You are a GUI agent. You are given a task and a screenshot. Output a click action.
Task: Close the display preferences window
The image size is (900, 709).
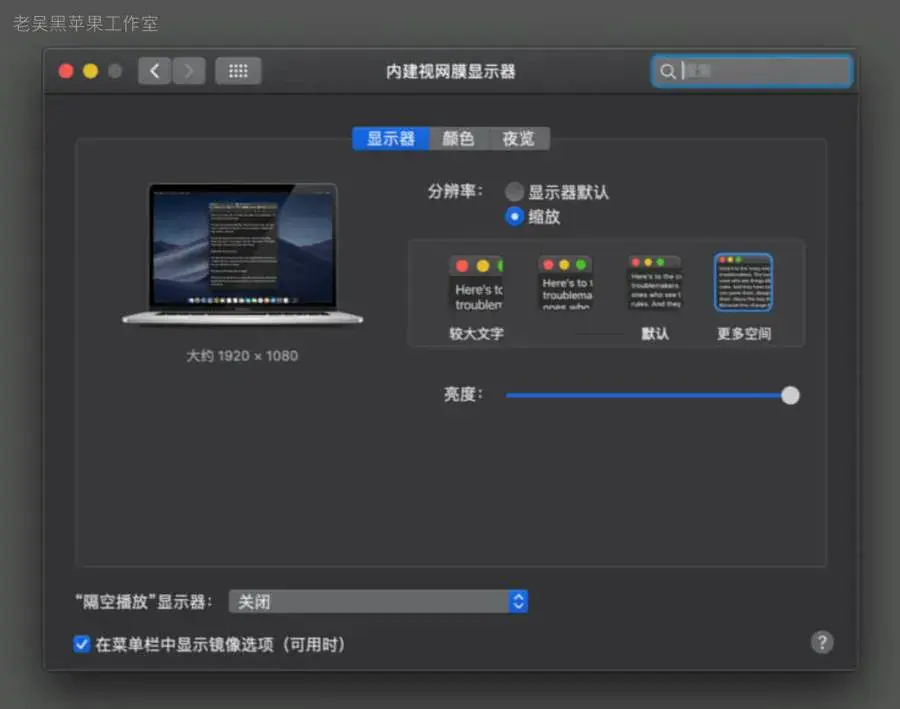point(66,71)
